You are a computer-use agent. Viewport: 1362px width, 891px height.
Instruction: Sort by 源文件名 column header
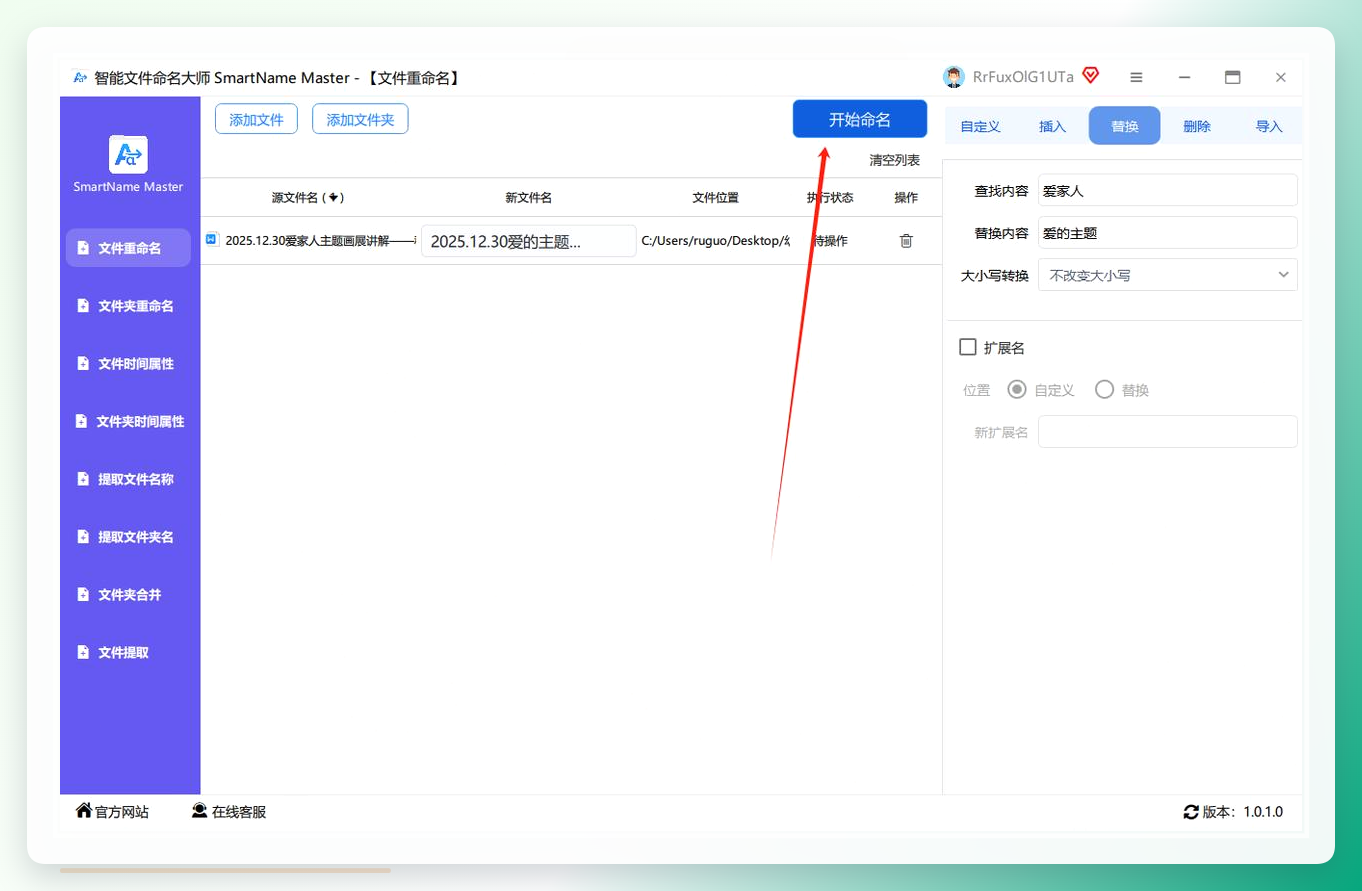coord(308,198)
